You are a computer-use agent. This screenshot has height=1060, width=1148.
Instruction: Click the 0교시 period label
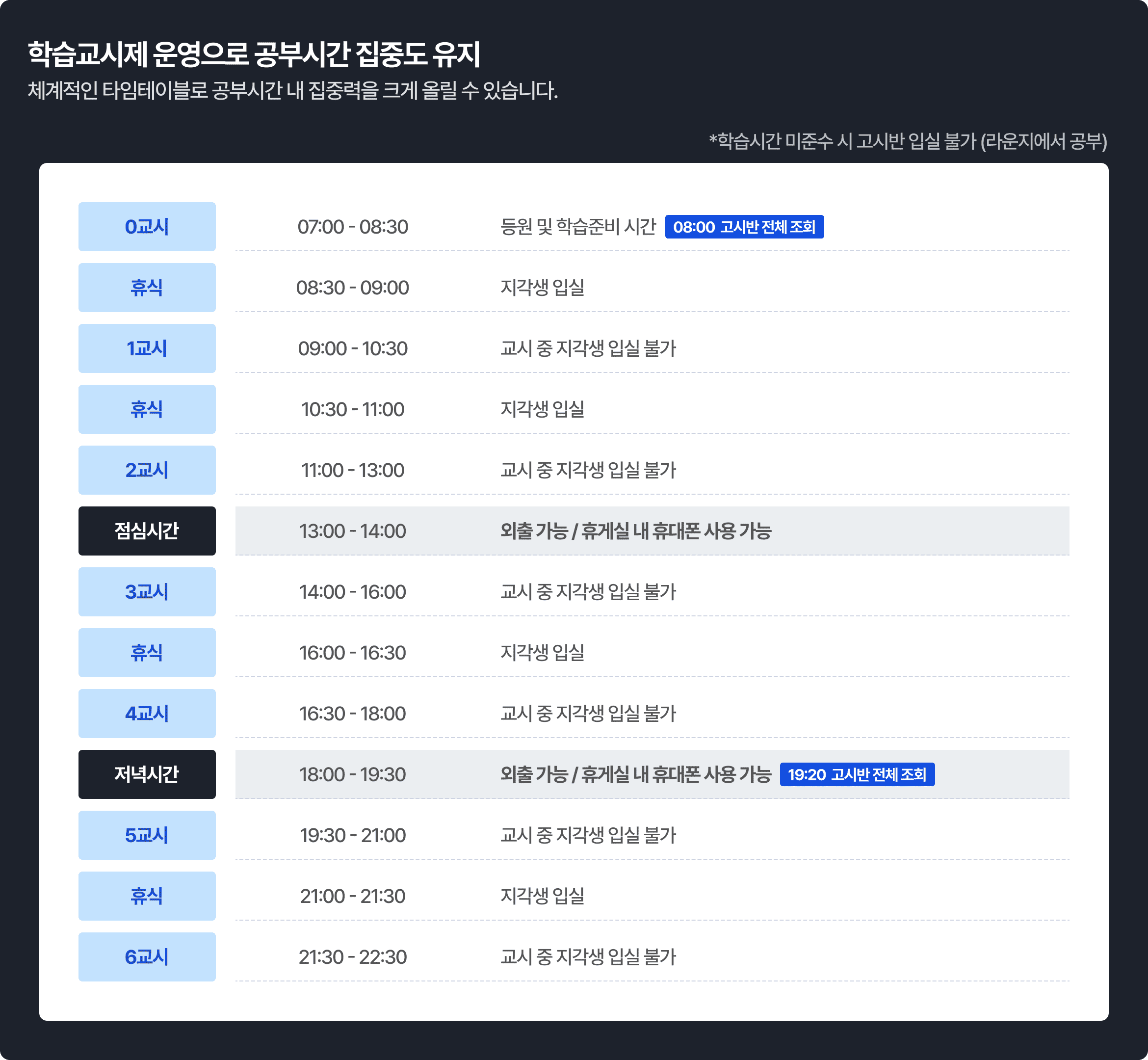[x=147, y=227]
